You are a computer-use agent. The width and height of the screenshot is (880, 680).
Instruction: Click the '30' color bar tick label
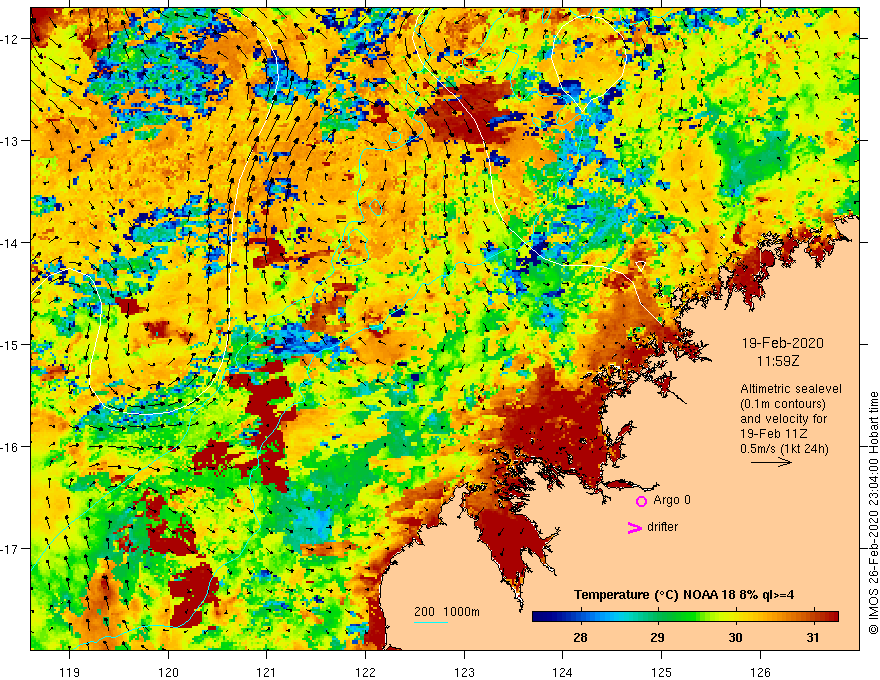(735, 637)
